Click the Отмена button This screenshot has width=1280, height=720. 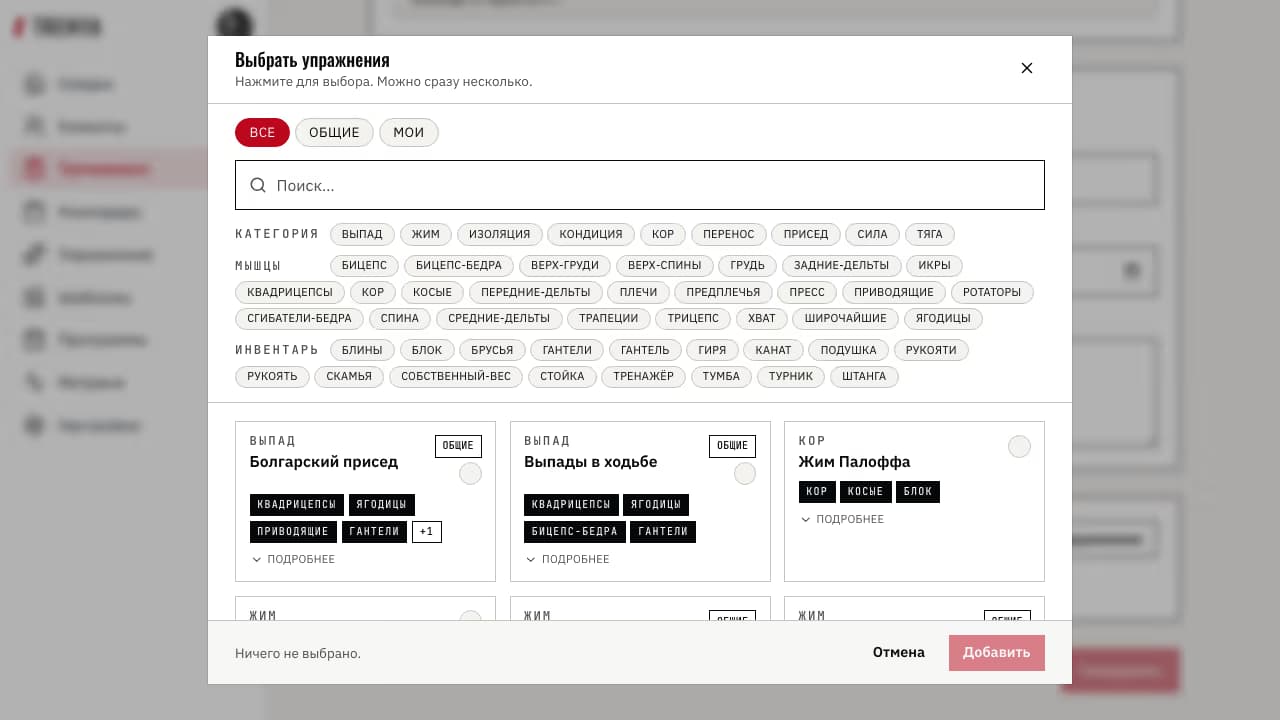(899, 652)
